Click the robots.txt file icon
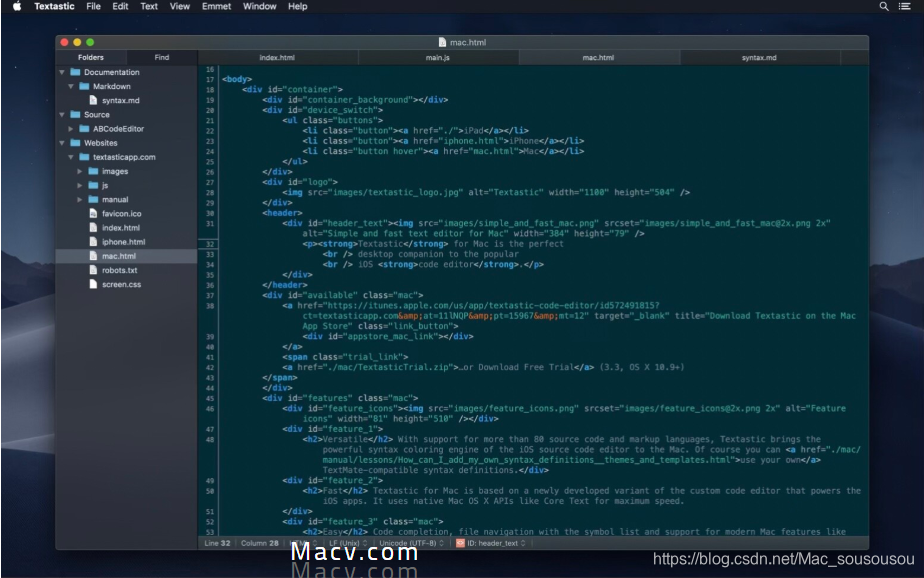 pyautogui.click(x=93, y=270)
